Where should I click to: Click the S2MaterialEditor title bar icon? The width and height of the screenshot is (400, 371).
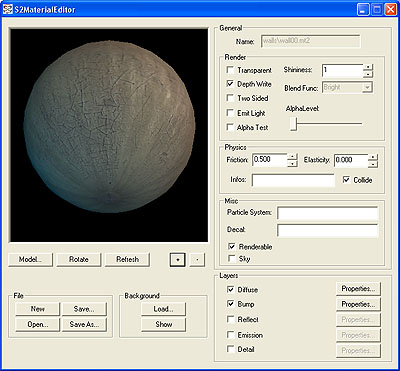tap(8, 9)
